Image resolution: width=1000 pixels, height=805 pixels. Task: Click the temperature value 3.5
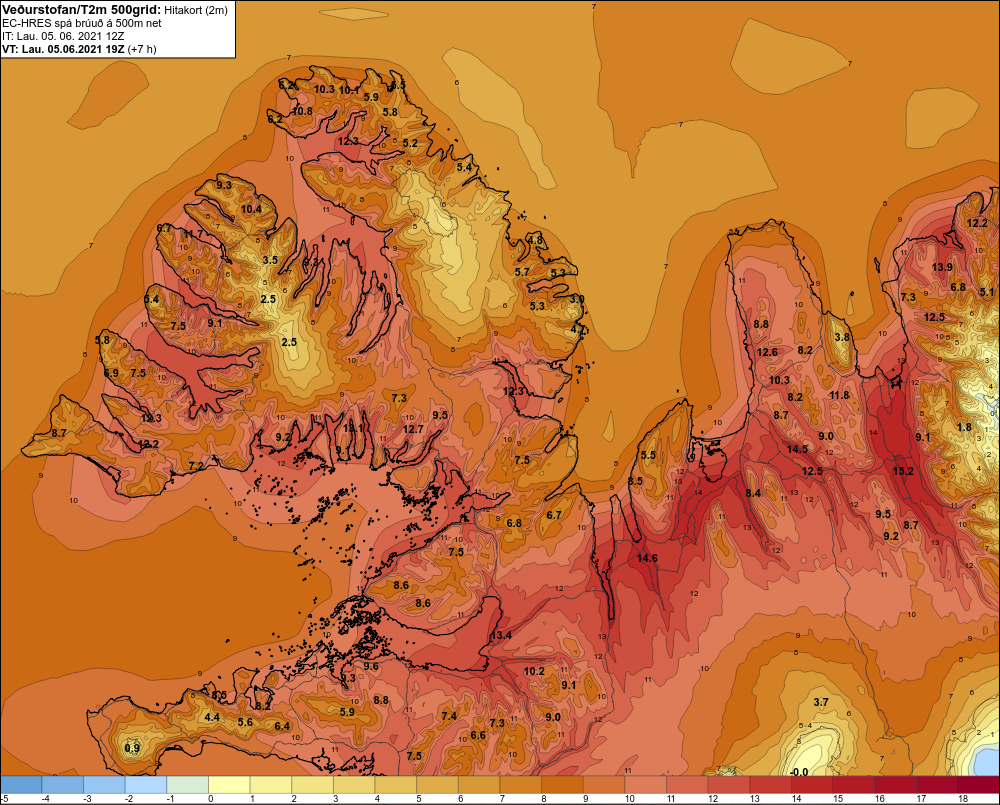[x=270, y=260]
